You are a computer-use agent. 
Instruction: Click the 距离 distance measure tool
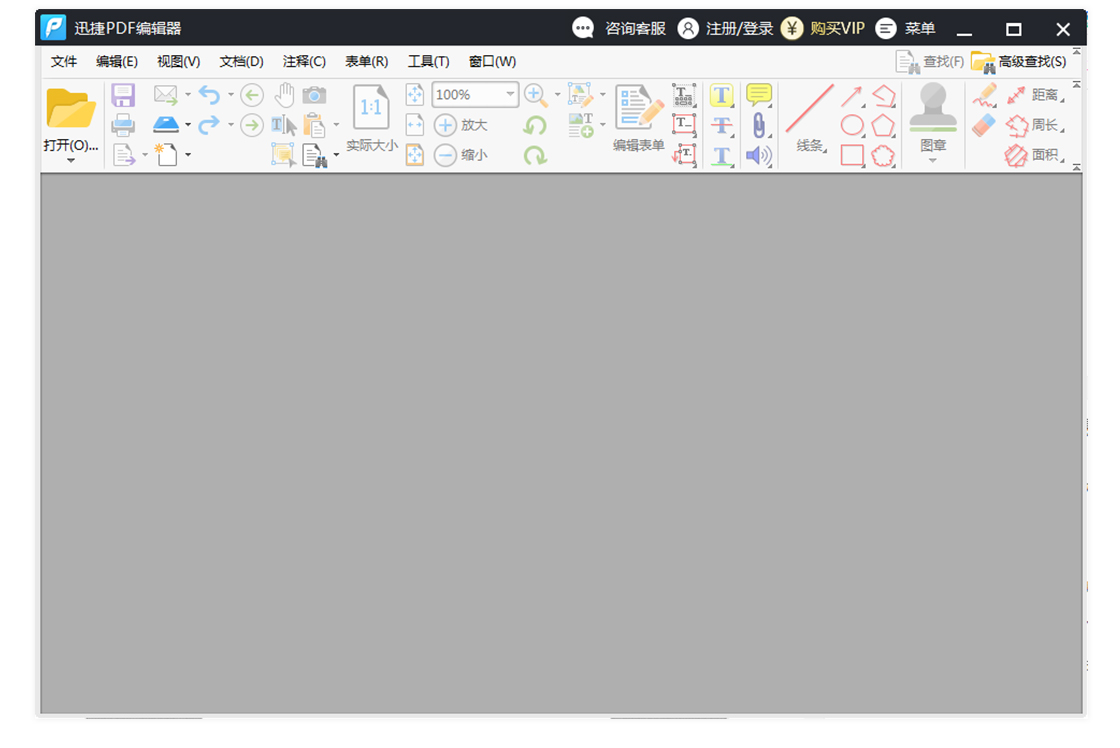pos(1035,95)
